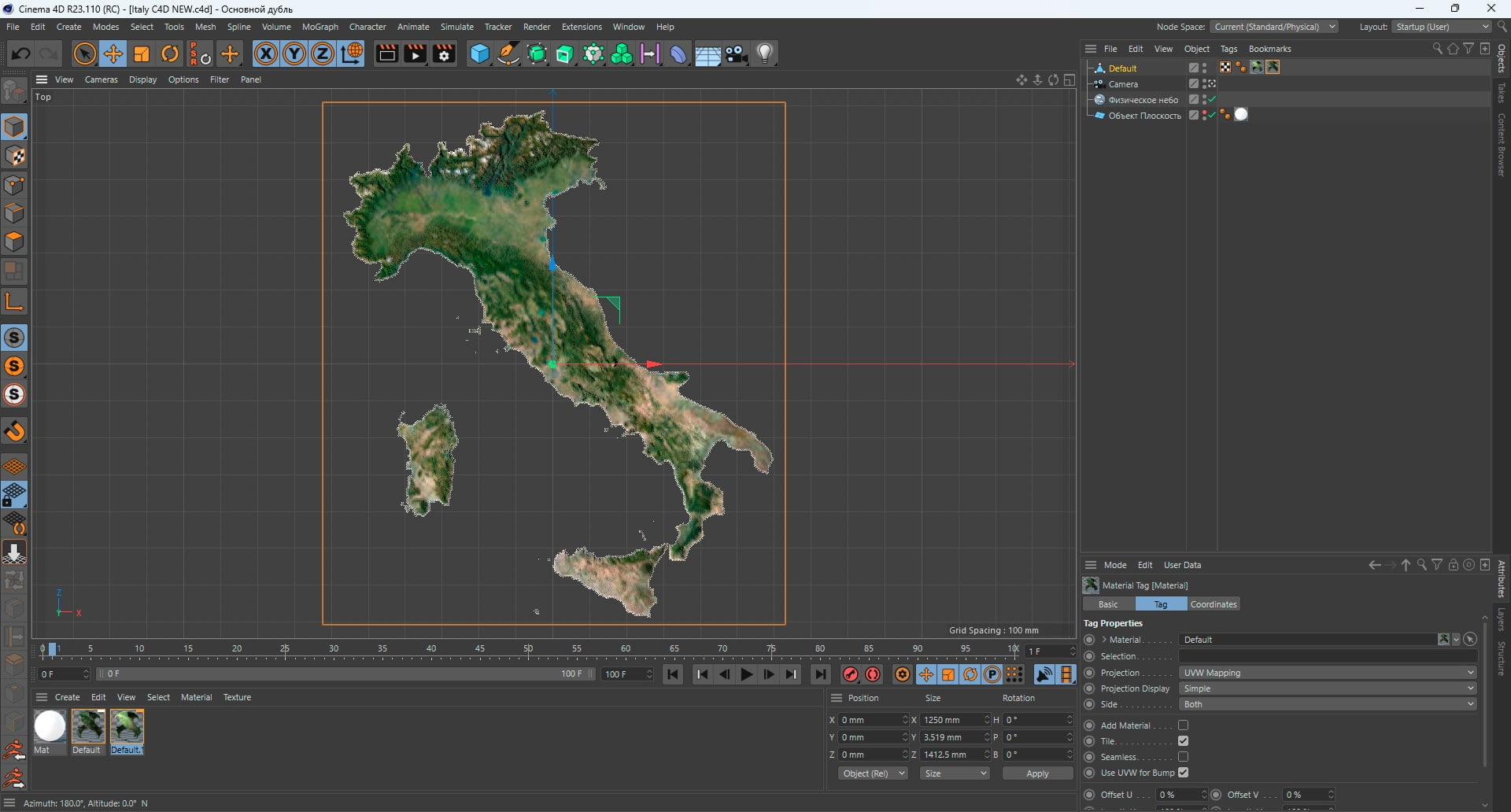The width and height of the screenshot is (1511, 812).
Task: Click the Apply button
Action: pos(1037,773)
